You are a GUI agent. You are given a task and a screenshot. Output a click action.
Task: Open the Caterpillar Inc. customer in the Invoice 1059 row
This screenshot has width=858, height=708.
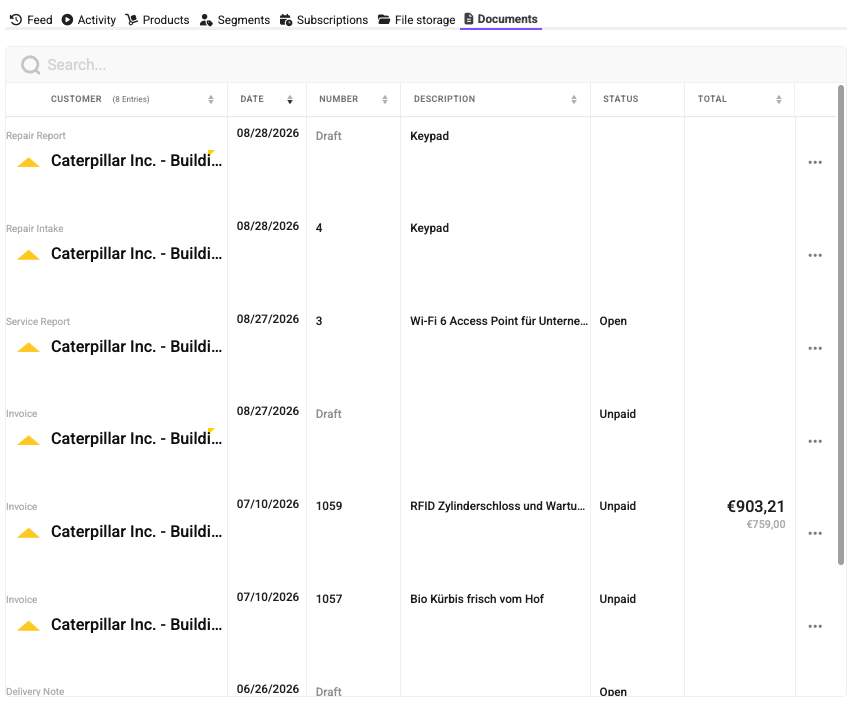tap(136, 532)
